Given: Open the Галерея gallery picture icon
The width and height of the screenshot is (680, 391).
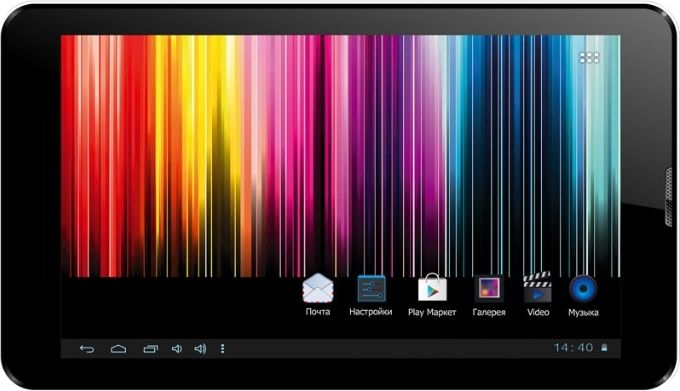Looking at the screenshot, I should pos(489,288).
